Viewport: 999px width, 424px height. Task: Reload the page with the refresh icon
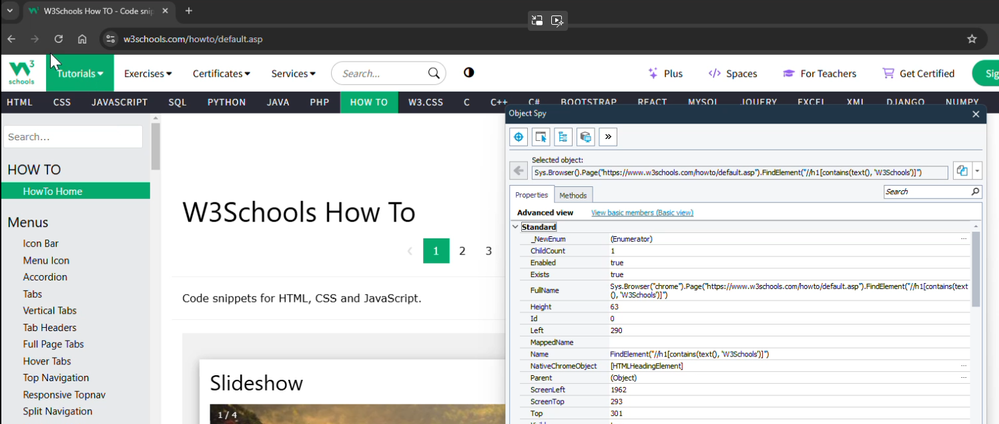[x=59, y=39]
